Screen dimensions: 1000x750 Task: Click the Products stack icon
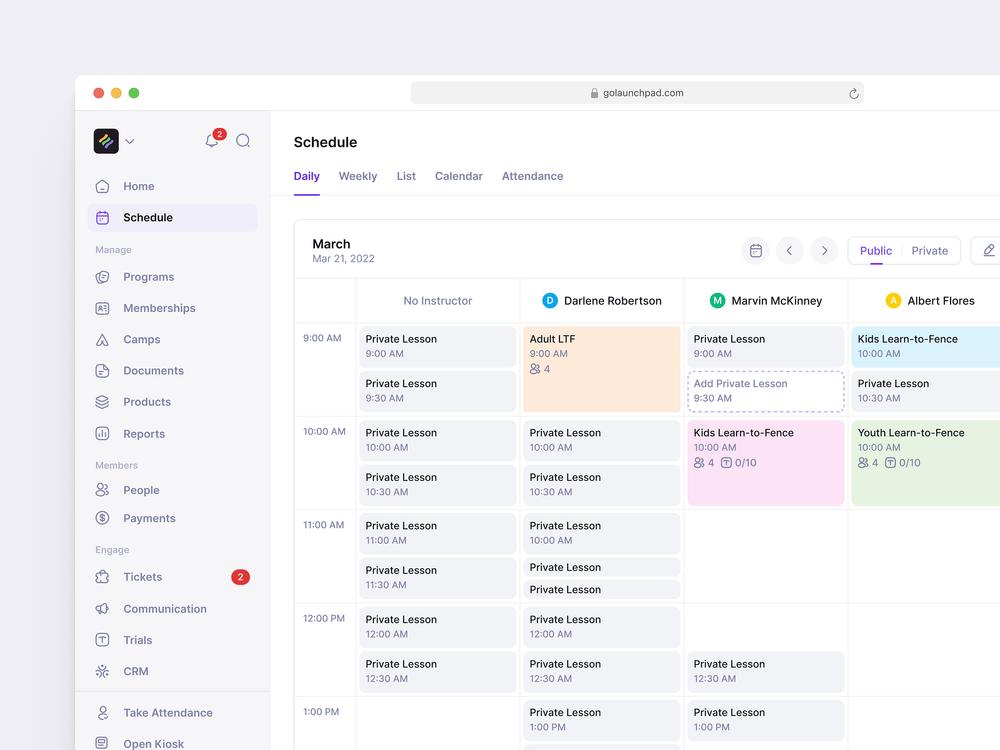pos(102,402)
